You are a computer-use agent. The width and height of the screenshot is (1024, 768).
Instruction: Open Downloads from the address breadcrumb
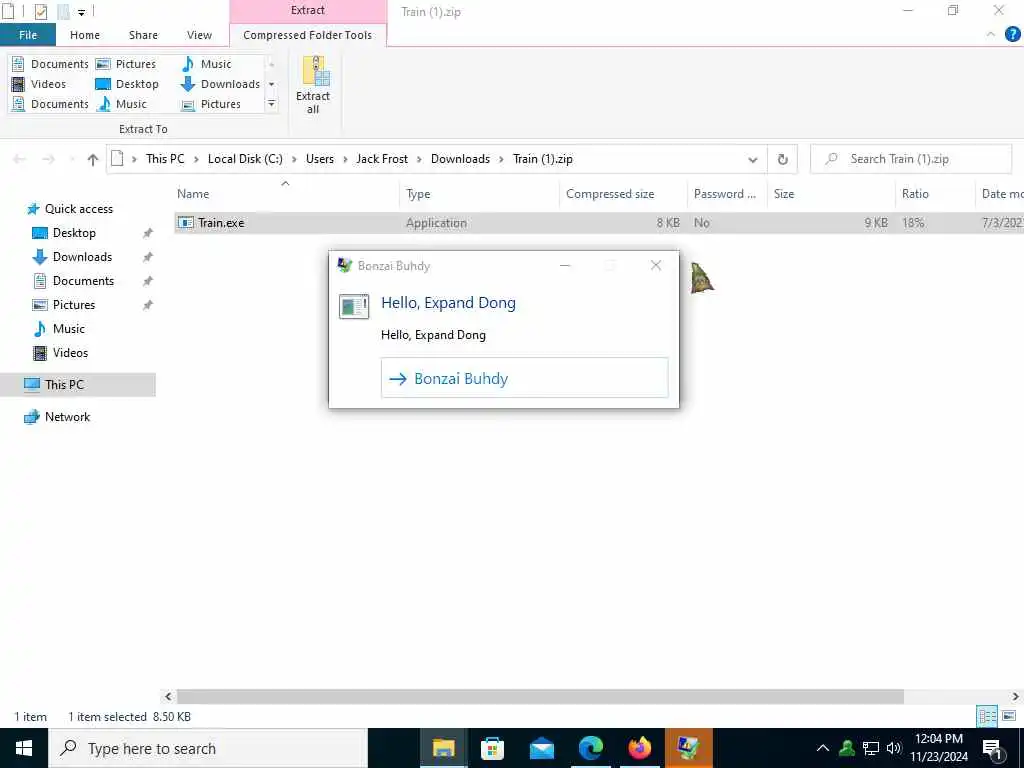coord(460,159)
